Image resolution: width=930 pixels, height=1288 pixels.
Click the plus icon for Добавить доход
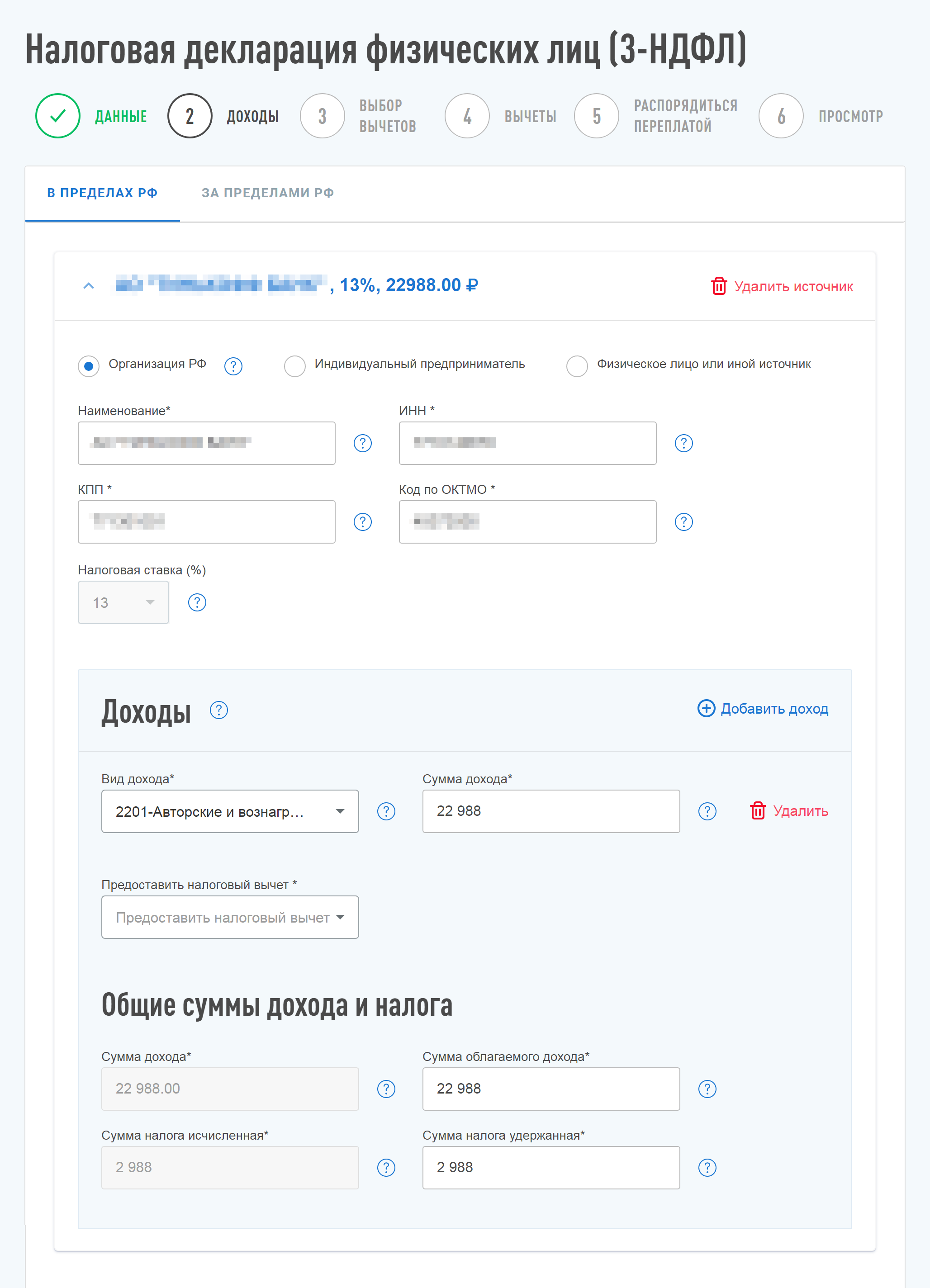706,708
